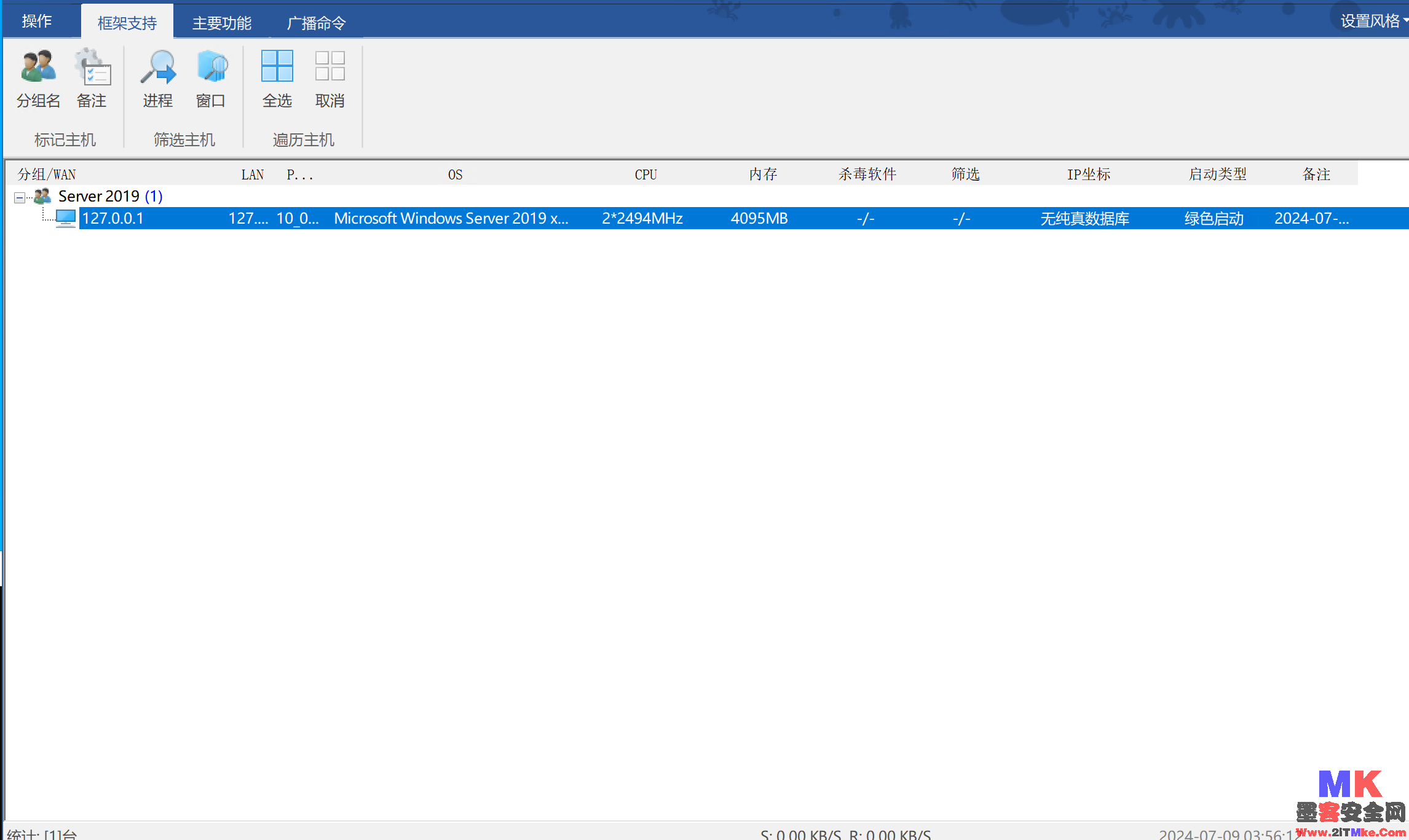The width and height of the screenshot is (1409, 840).
Task: Click the Microsoft Windows Server 2019 OS cell
Action: [x=451, y=218]
